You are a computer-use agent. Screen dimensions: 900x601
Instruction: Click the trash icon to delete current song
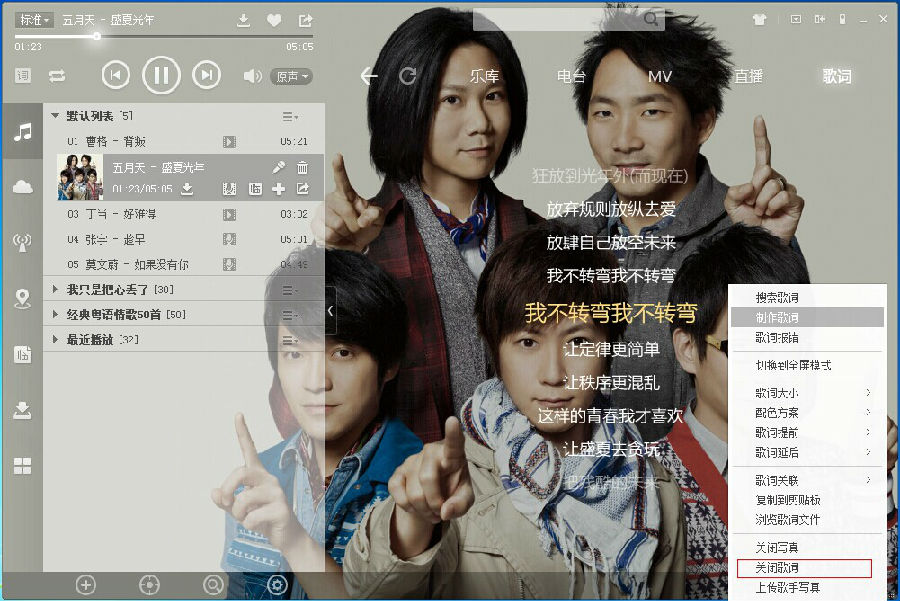[x=303, y=168]
